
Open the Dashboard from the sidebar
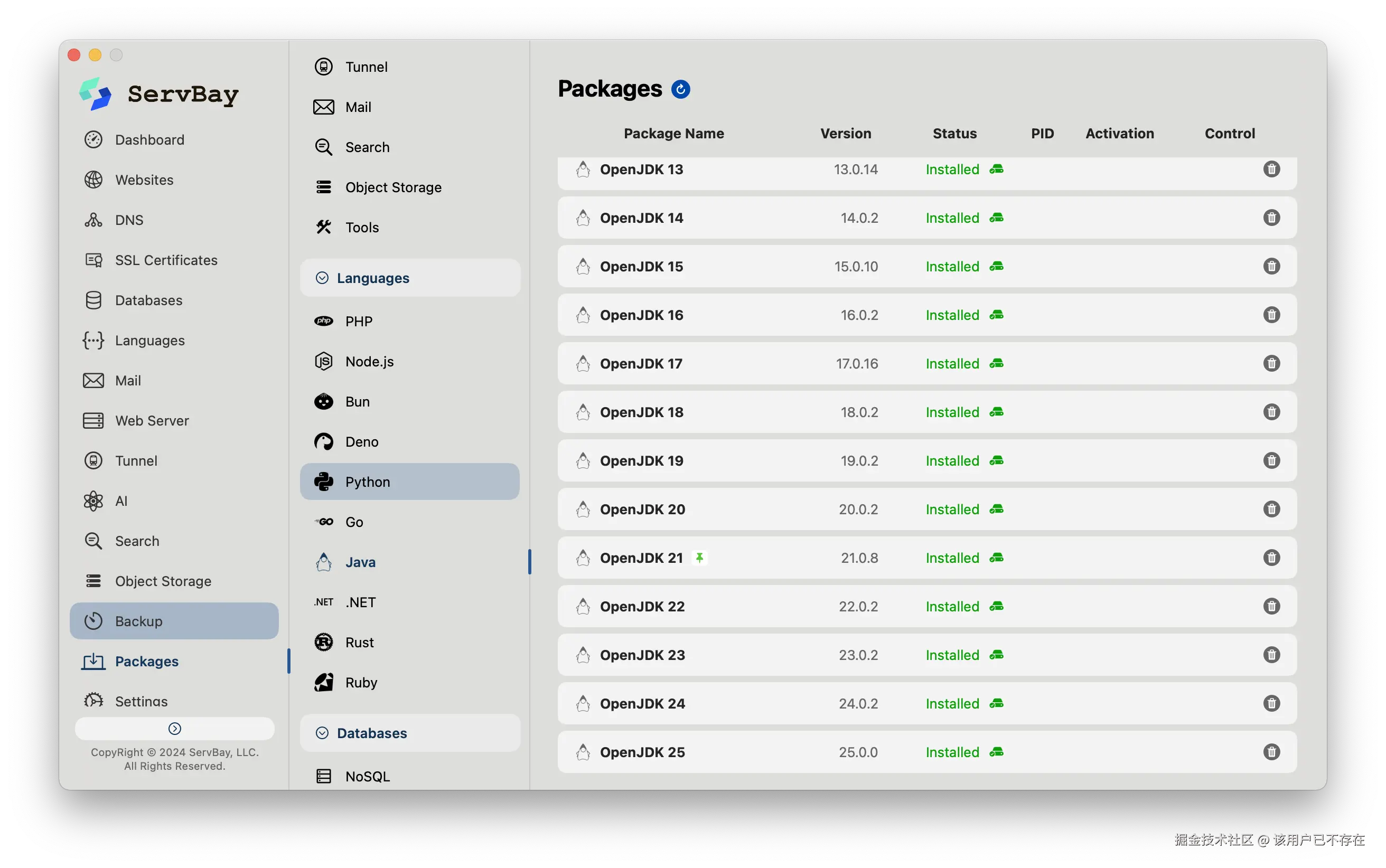(149, 139)
